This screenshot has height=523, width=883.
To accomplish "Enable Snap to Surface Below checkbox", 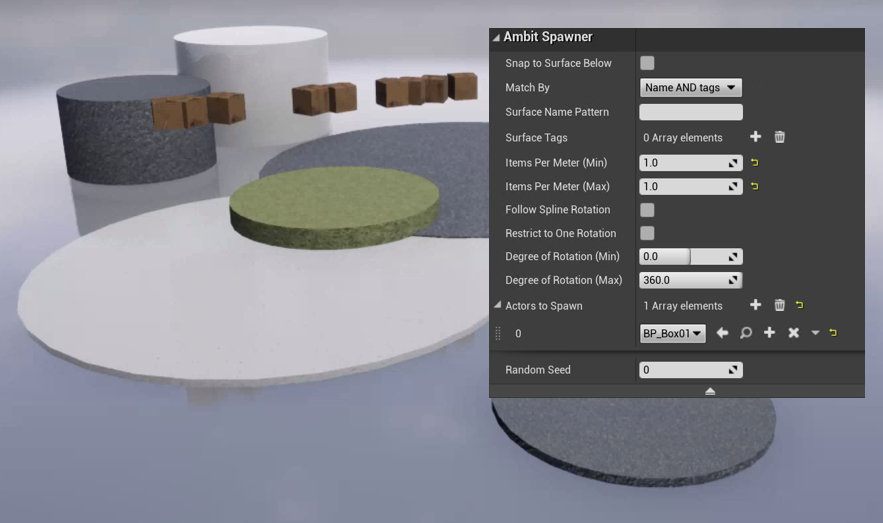I will [647, 63].
